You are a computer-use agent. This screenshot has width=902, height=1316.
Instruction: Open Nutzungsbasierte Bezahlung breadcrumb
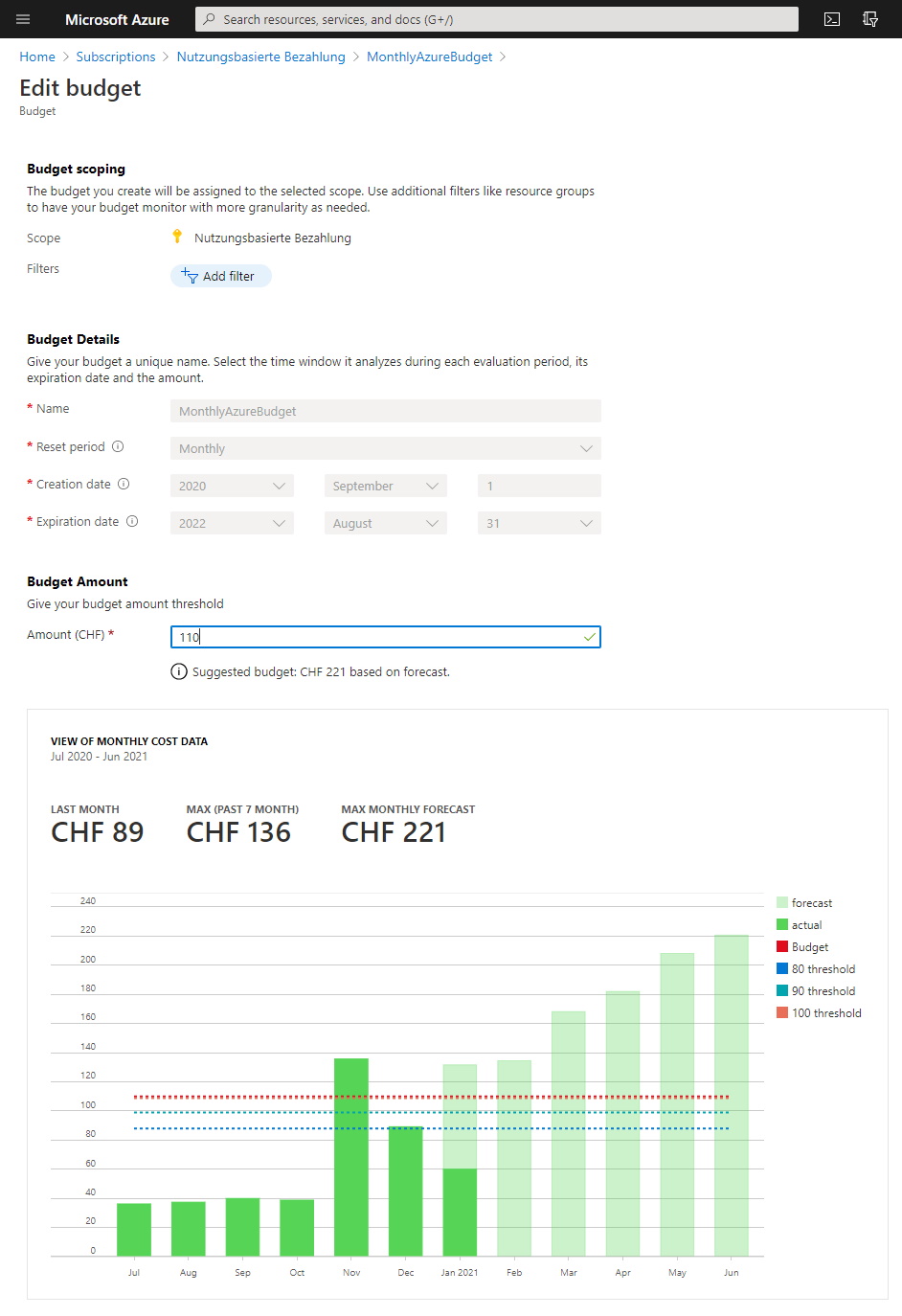[x=260, y=57]
